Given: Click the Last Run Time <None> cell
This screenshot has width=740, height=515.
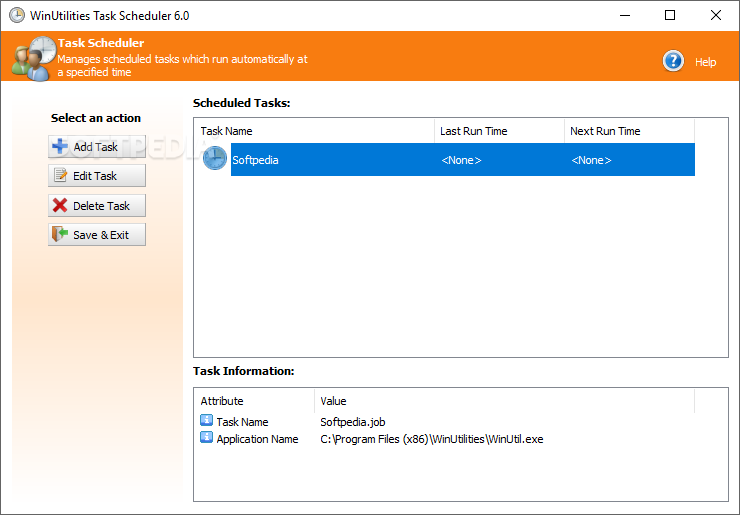Looking at the screenshot, I should (x=461, y=160).
